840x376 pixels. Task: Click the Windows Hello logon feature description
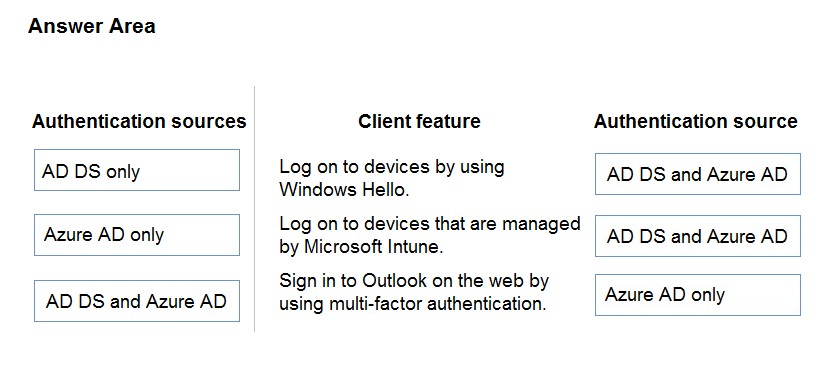[x=392, y=178]
